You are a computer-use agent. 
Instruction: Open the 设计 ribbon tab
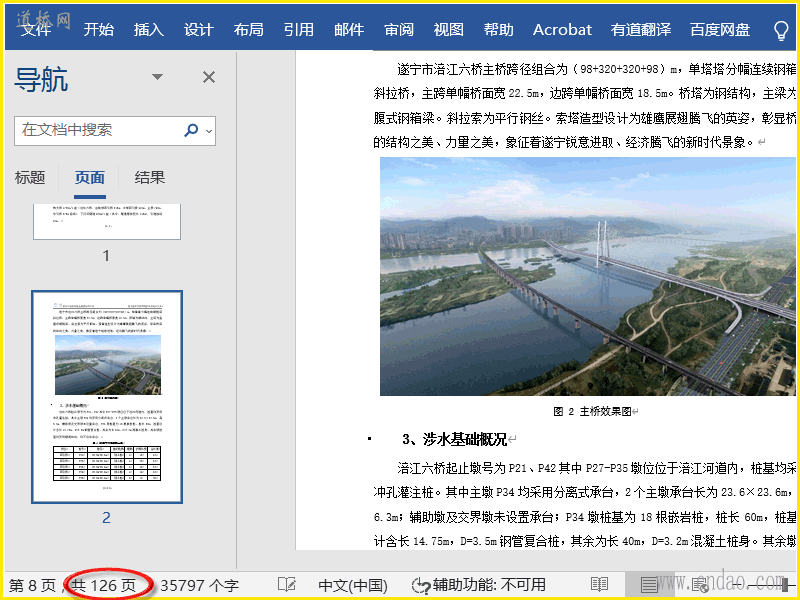(198, 29)
